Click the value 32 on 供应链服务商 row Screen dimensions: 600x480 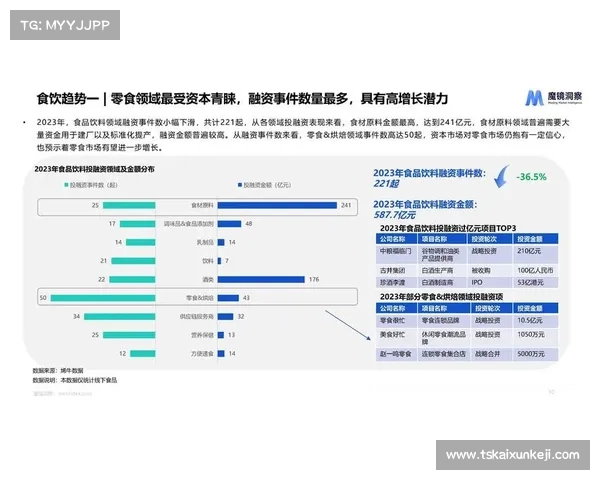[241, 317]
